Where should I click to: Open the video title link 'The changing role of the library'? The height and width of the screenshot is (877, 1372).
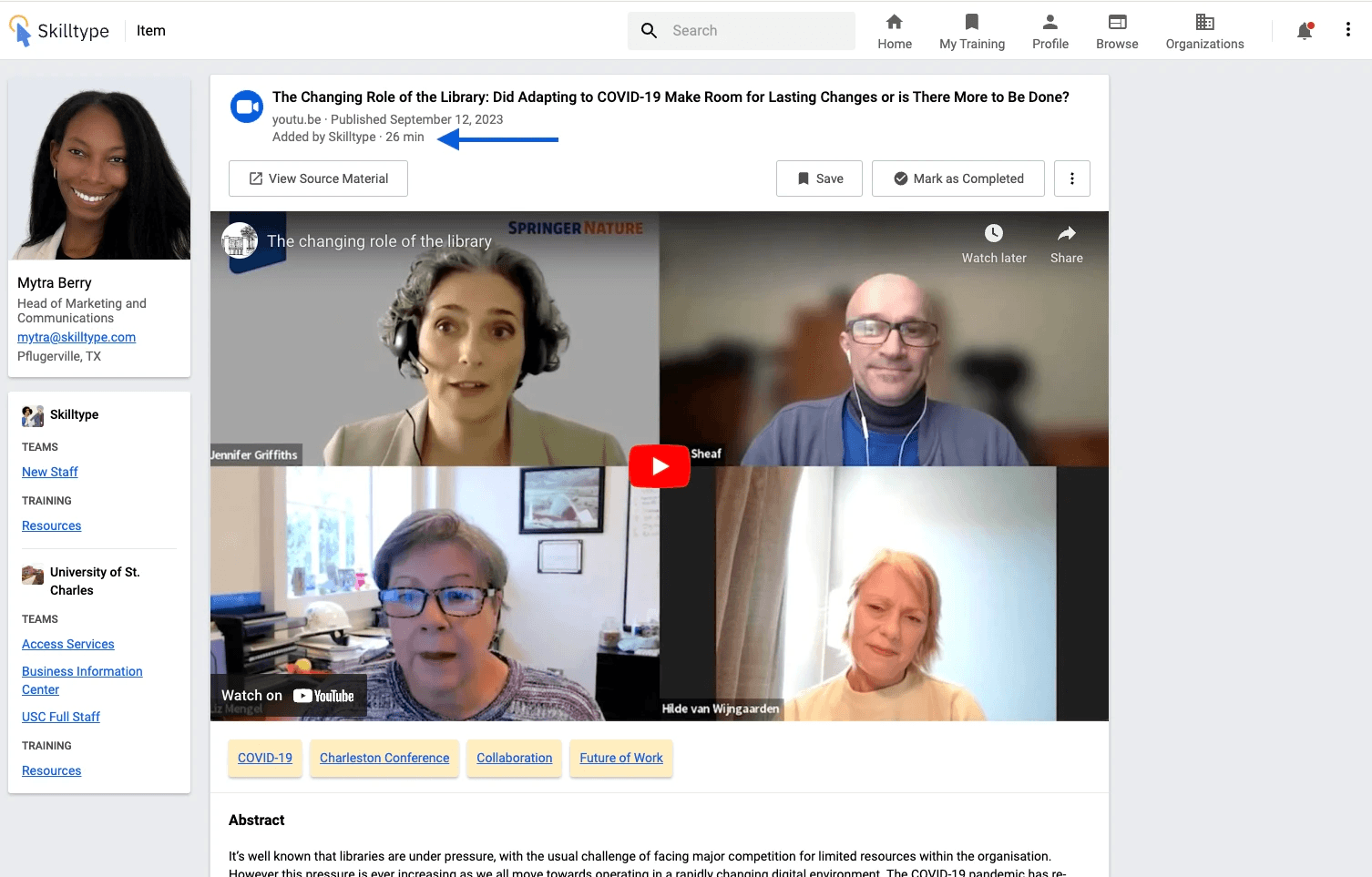tap(379, 241)
